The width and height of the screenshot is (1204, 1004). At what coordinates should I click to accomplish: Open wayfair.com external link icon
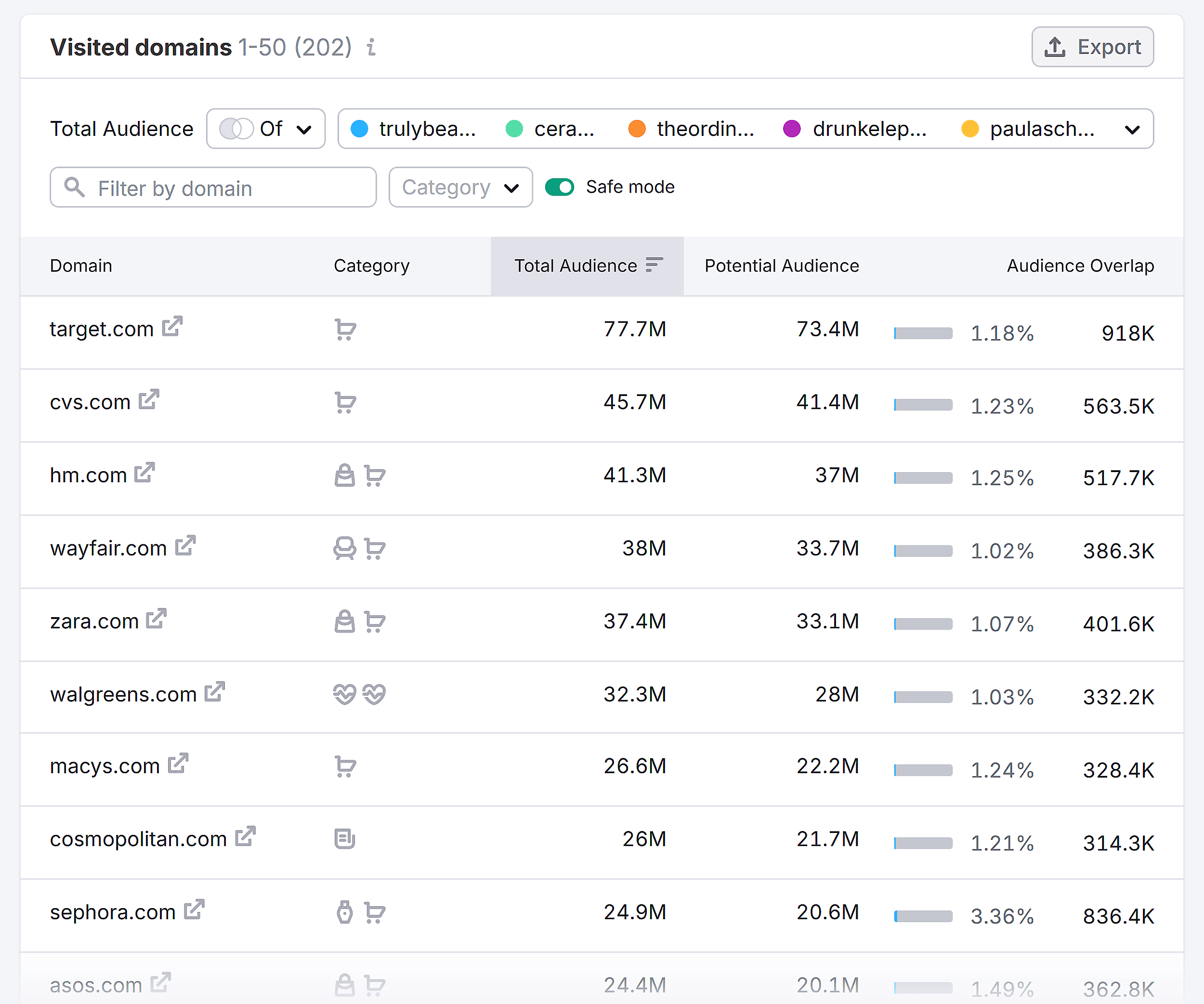(186, 546)
